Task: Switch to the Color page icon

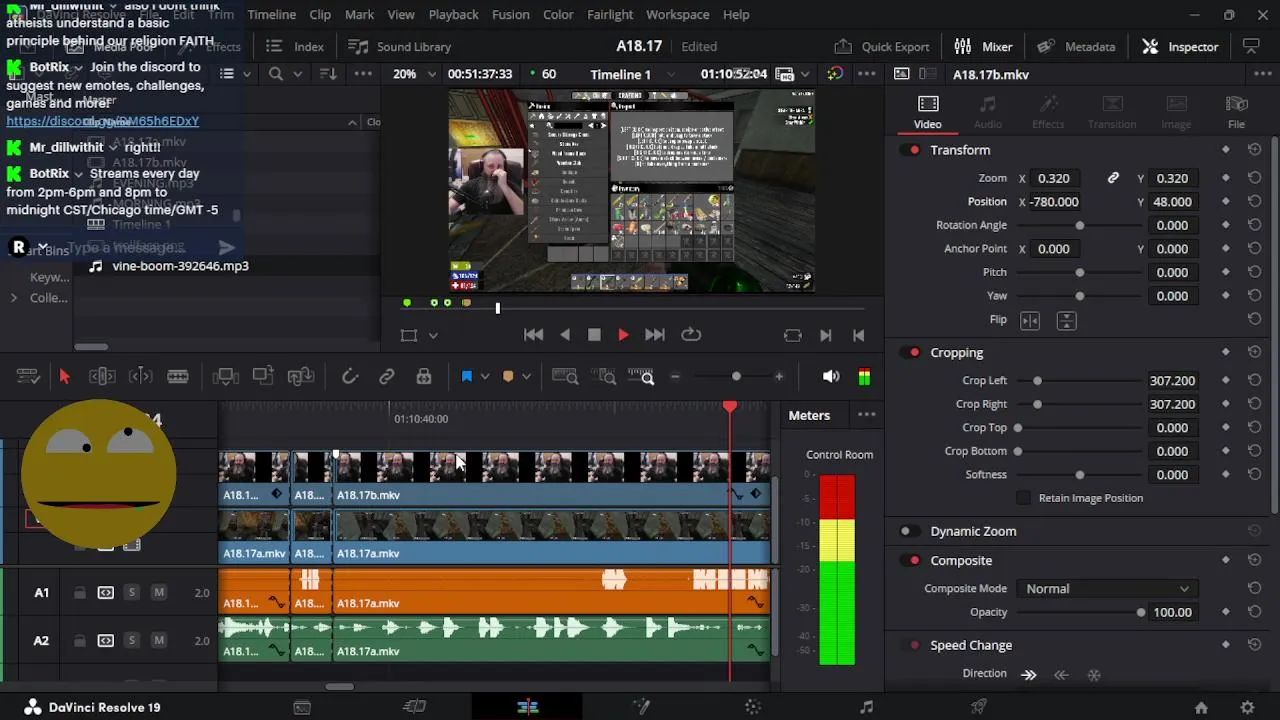Action: pyautogui.click(x=753, y=707)
